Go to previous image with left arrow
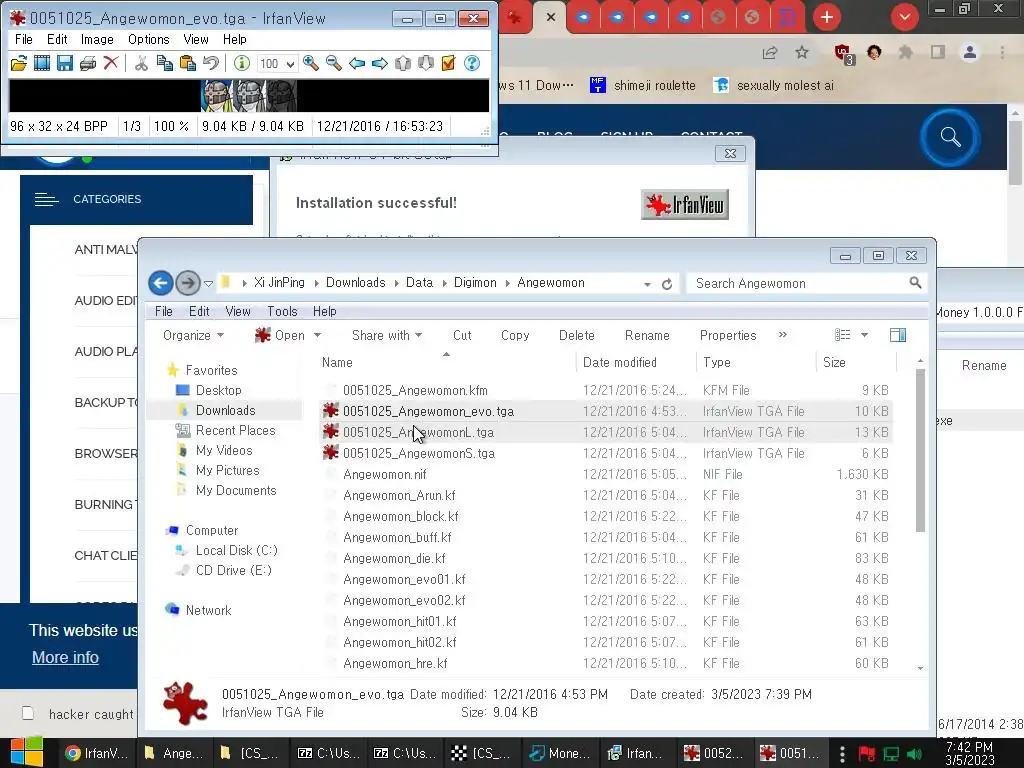The width and height of the screenshot is (1024, 768). click(x=357, y=63)
